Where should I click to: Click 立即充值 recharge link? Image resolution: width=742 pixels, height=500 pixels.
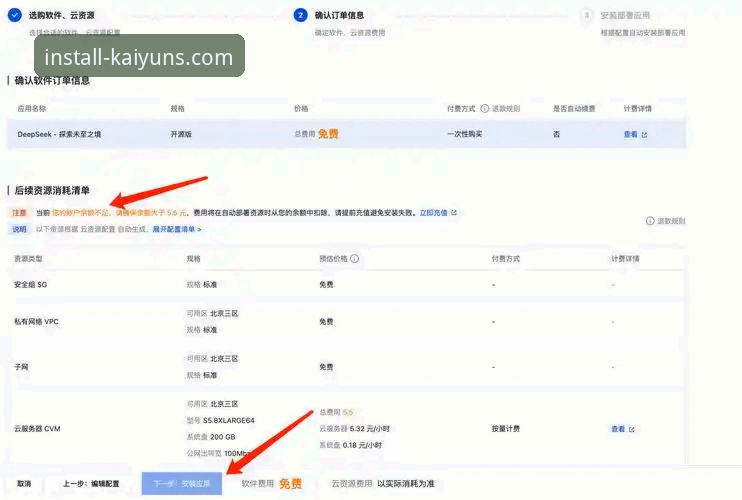(433, 213)
